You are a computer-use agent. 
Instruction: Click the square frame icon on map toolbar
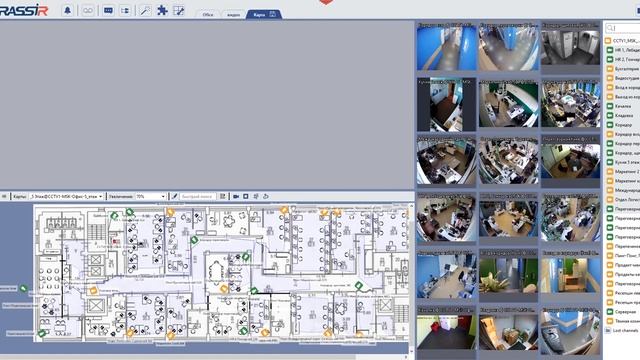(x=246, y=196)
